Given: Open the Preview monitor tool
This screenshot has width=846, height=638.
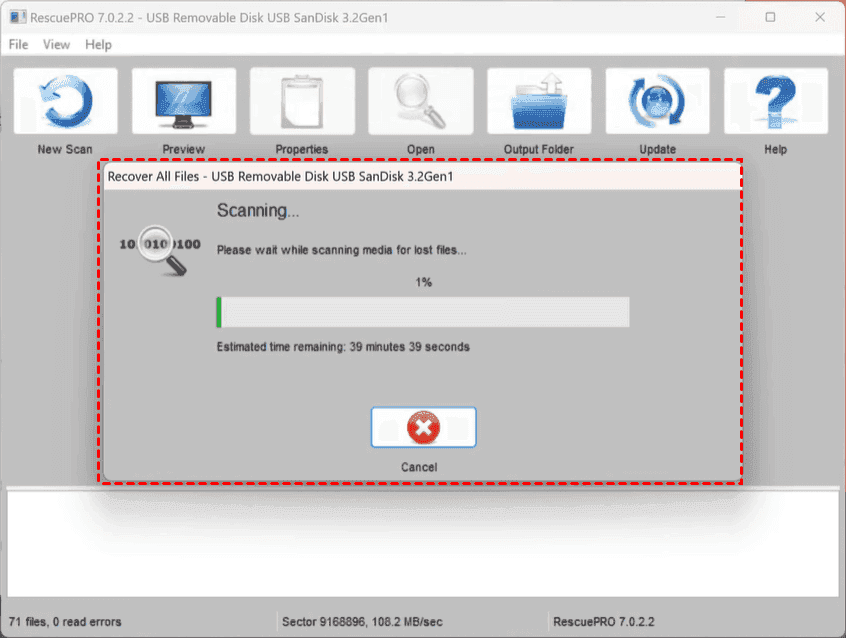Looking at the screenshot, I should click(x=184, y=102).
